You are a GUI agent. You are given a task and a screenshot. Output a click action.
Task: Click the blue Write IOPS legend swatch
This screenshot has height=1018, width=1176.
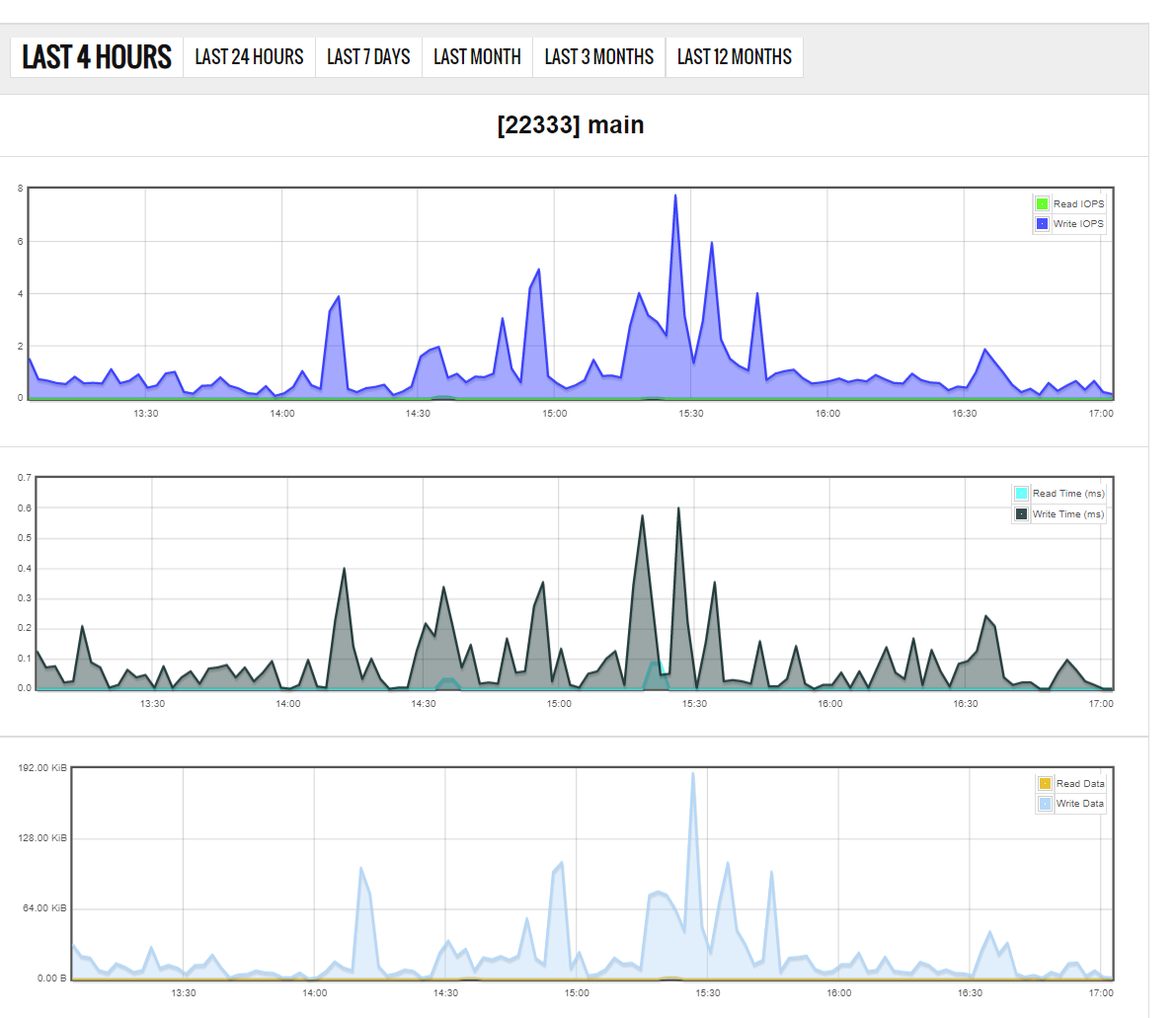click(1042, 223)
